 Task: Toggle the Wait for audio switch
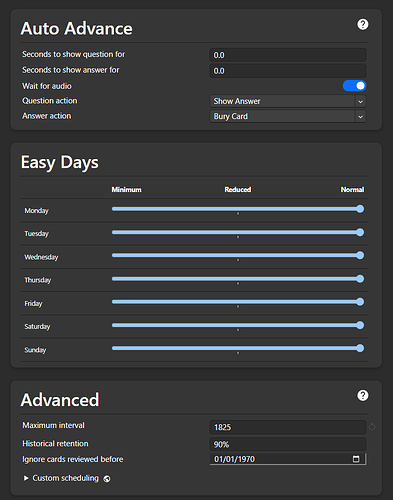pos(354,86)
